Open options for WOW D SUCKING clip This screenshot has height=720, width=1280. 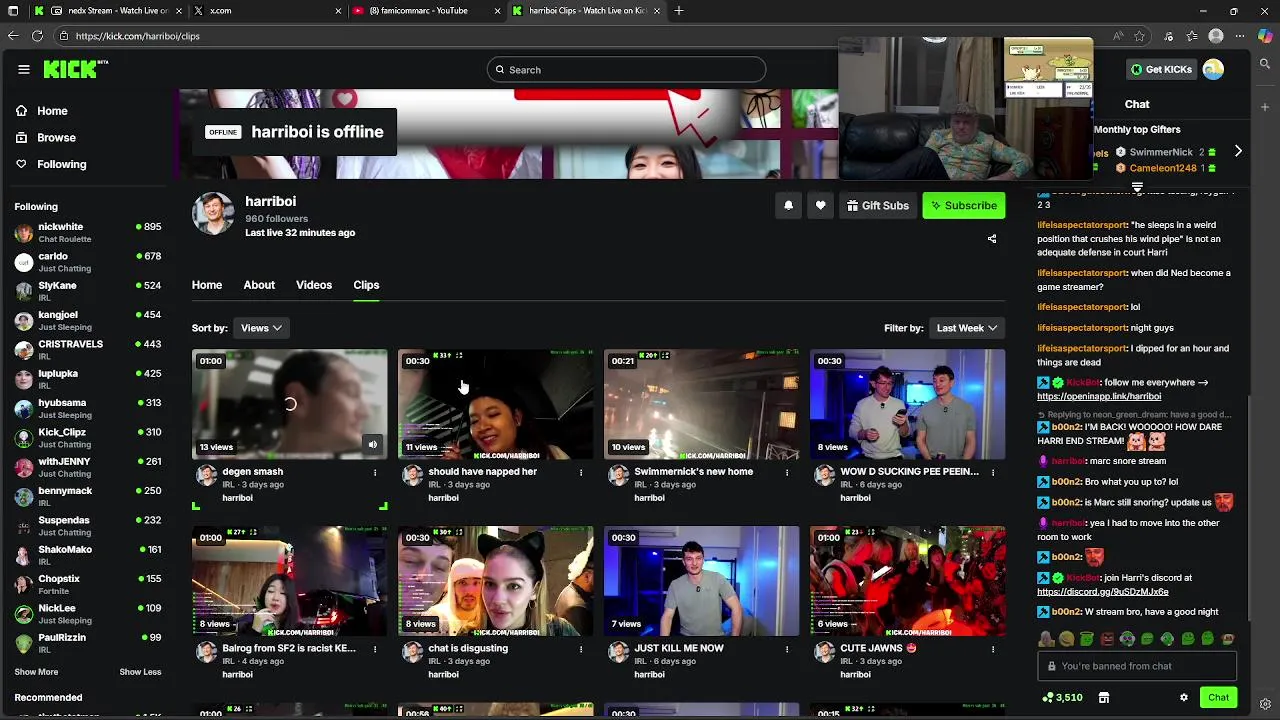[993, 472]
